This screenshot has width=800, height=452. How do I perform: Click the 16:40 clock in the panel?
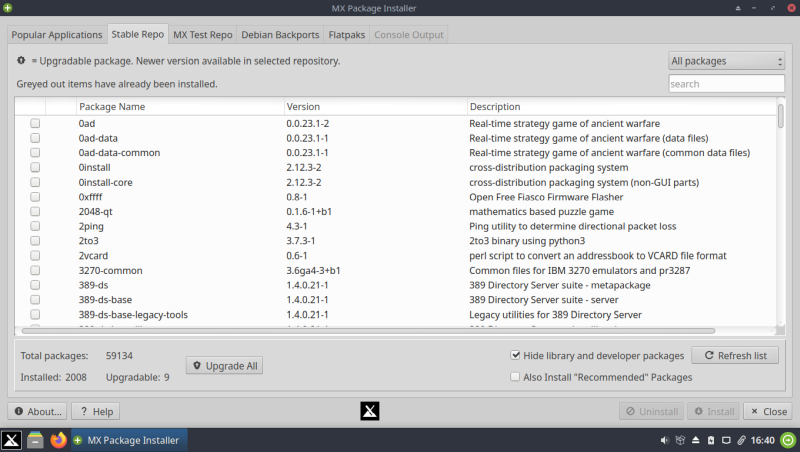762,440
